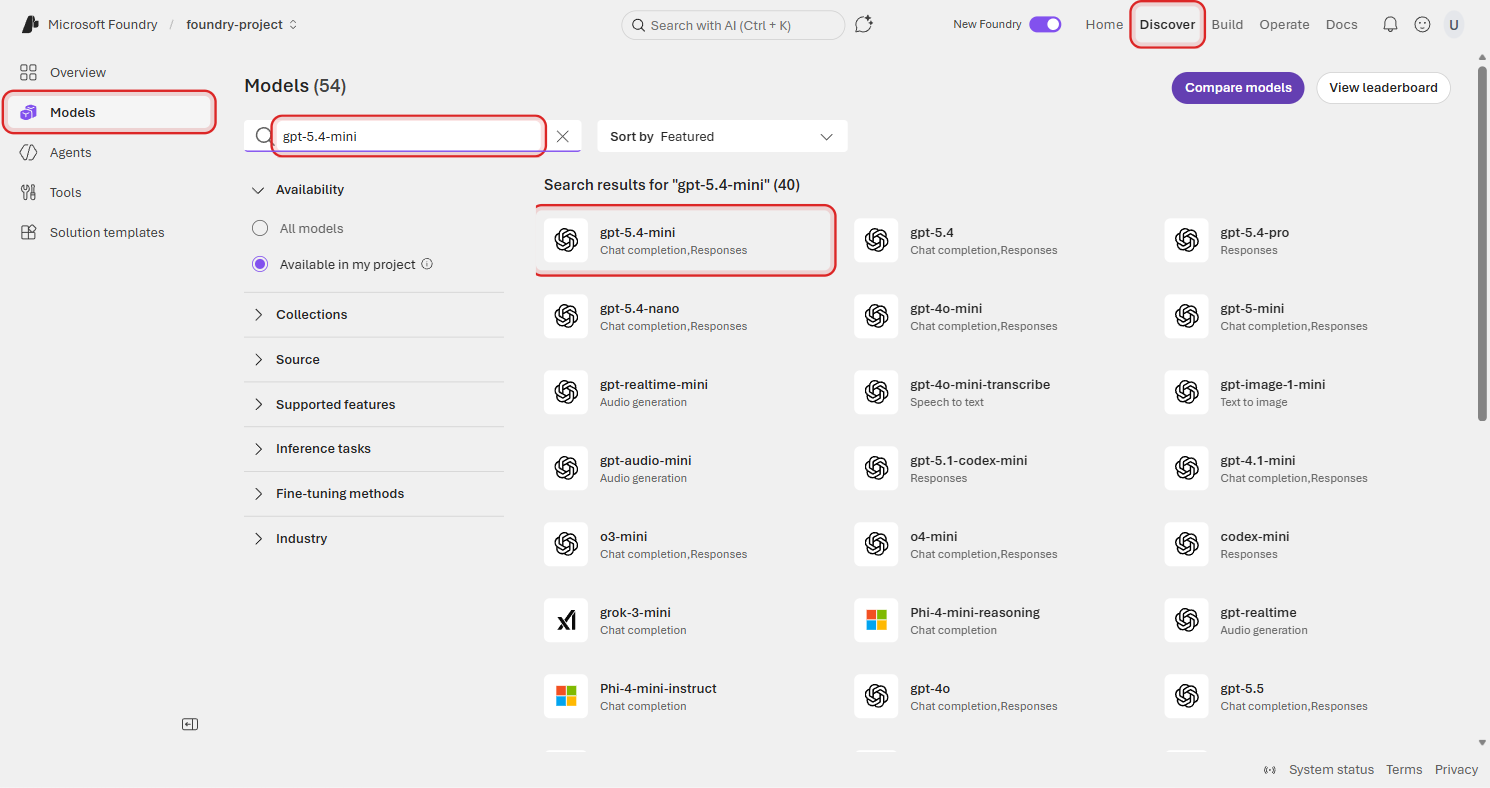Click the info icon beside Available in my project
The height and width of the screenshot is (788, 1490).
[x=427, y=264]
